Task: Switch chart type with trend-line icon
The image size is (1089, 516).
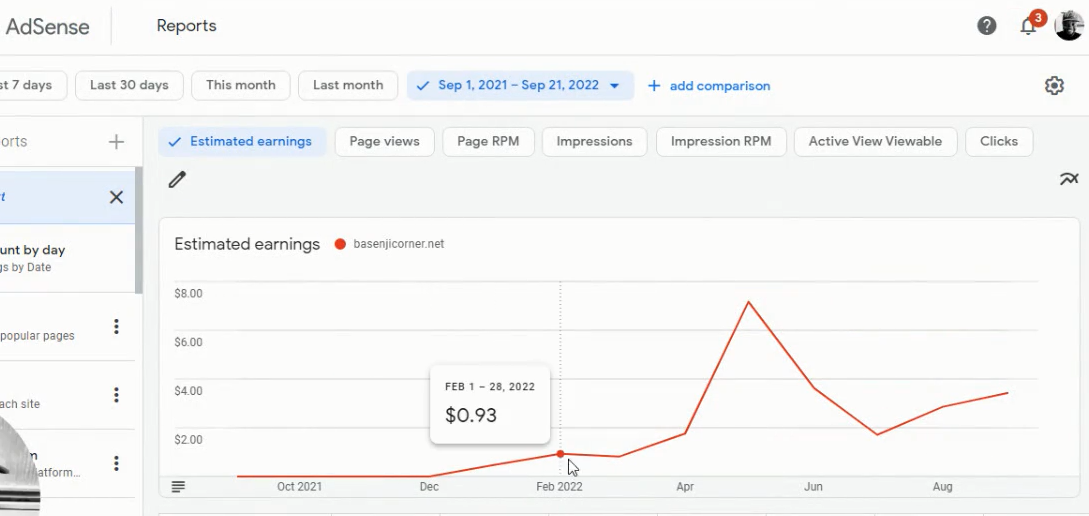Action: (x=1069, y=179)
